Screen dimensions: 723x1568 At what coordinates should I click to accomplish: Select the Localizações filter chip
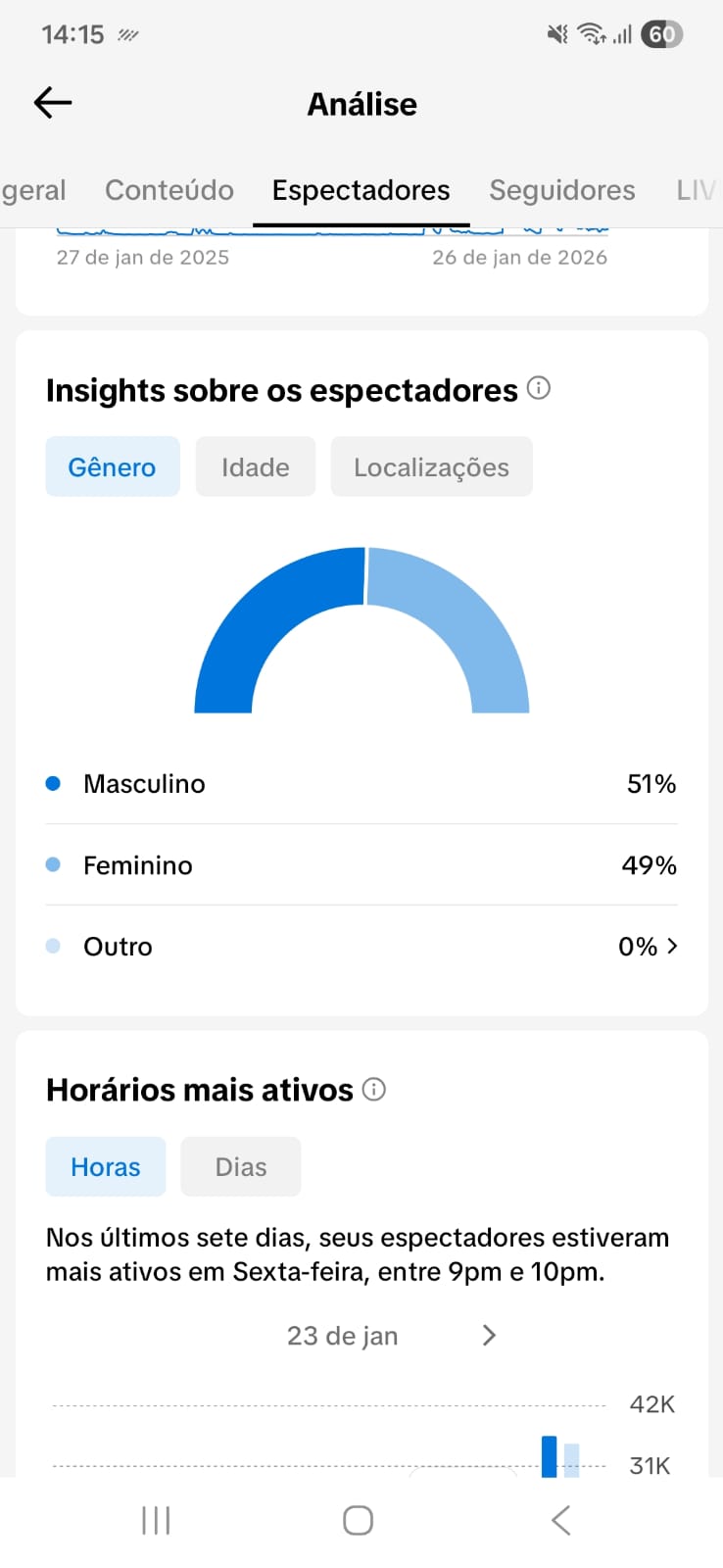tap(432, 466)
